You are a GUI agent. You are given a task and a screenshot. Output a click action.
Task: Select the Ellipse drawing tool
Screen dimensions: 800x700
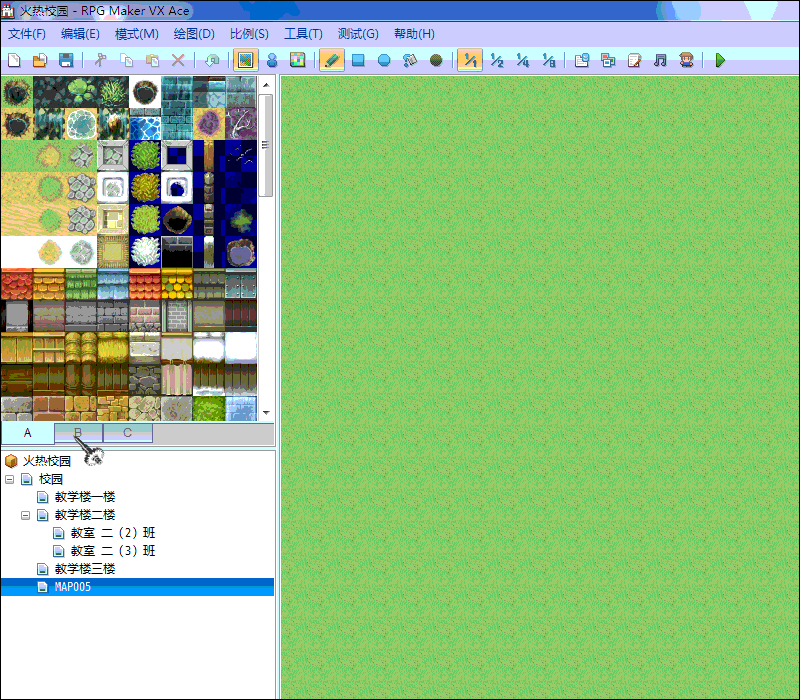(384, 60)
